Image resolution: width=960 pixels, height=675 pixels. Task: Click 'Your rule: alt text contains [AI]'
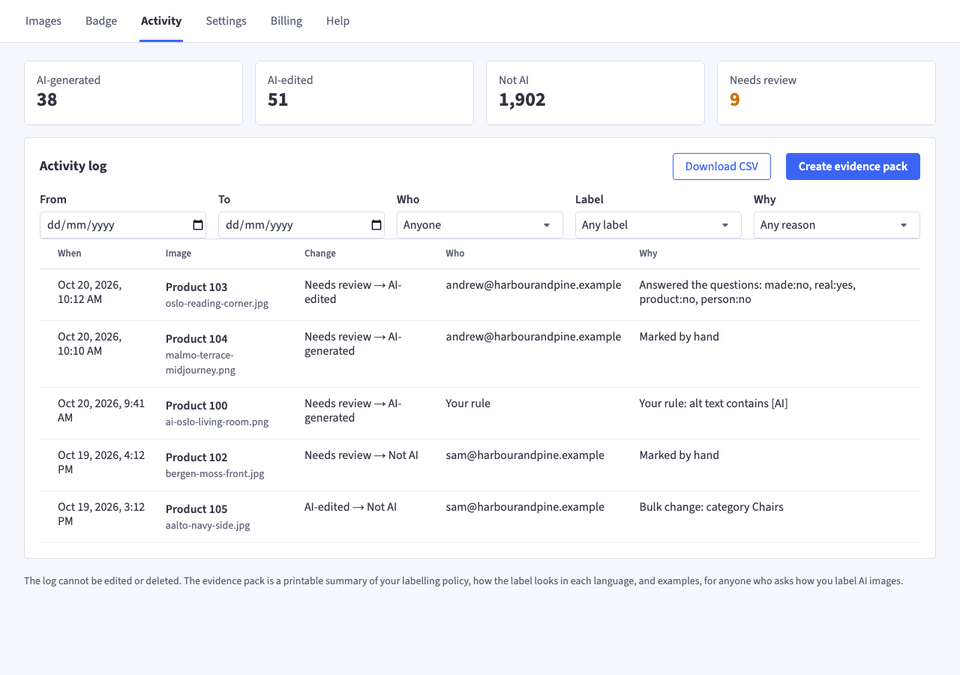[x=713, y=404]
